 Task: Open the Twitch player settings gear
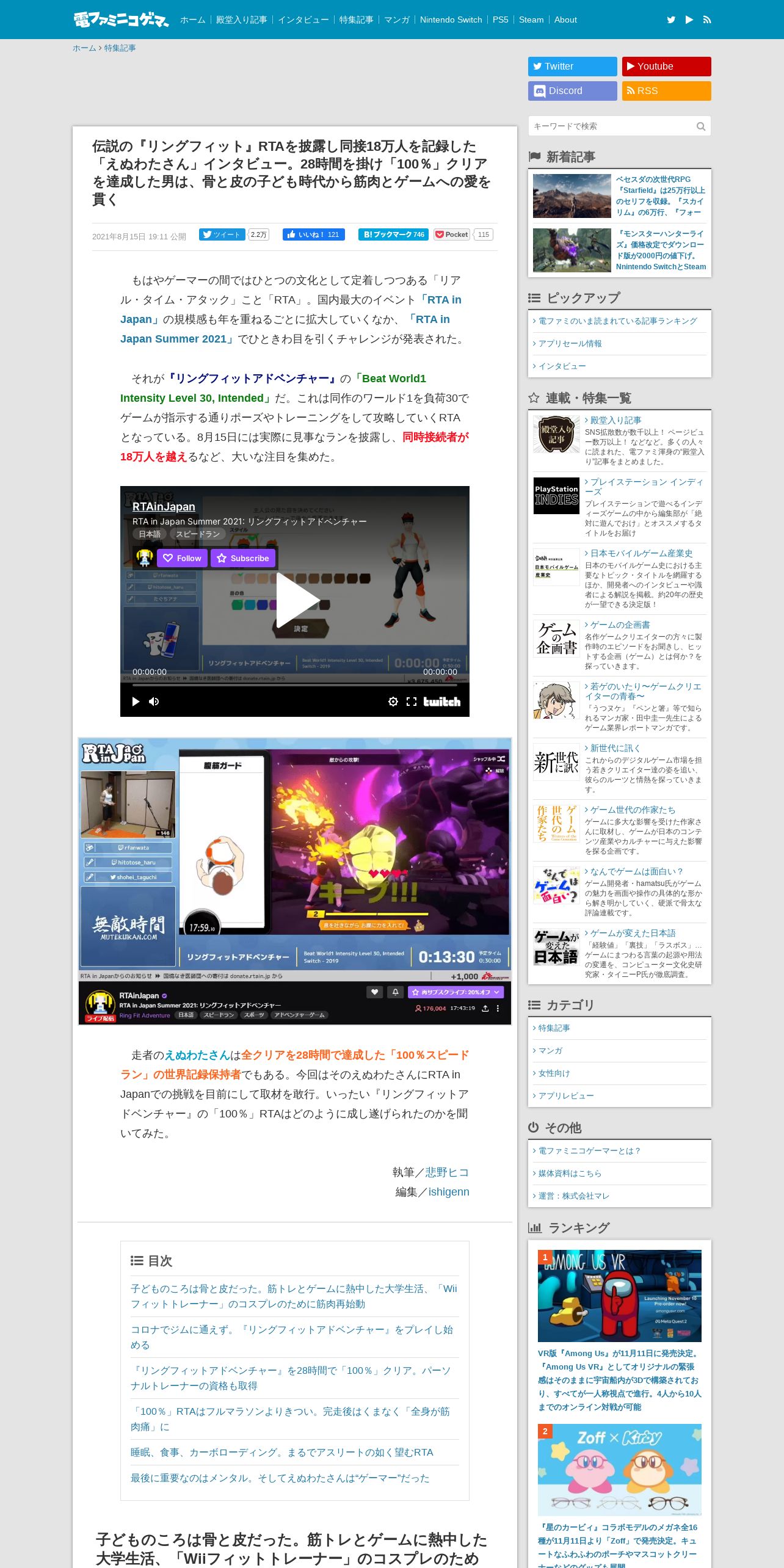point(393,702)
